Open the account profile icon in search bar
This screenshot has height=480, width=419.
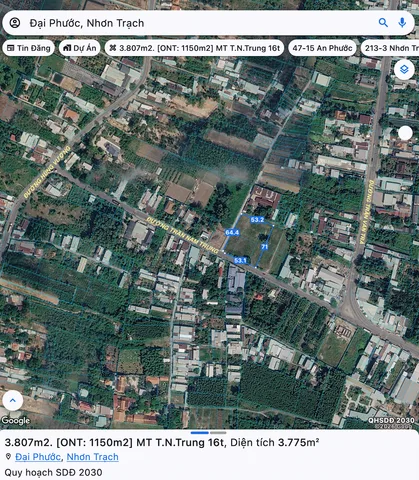(15, 23)
